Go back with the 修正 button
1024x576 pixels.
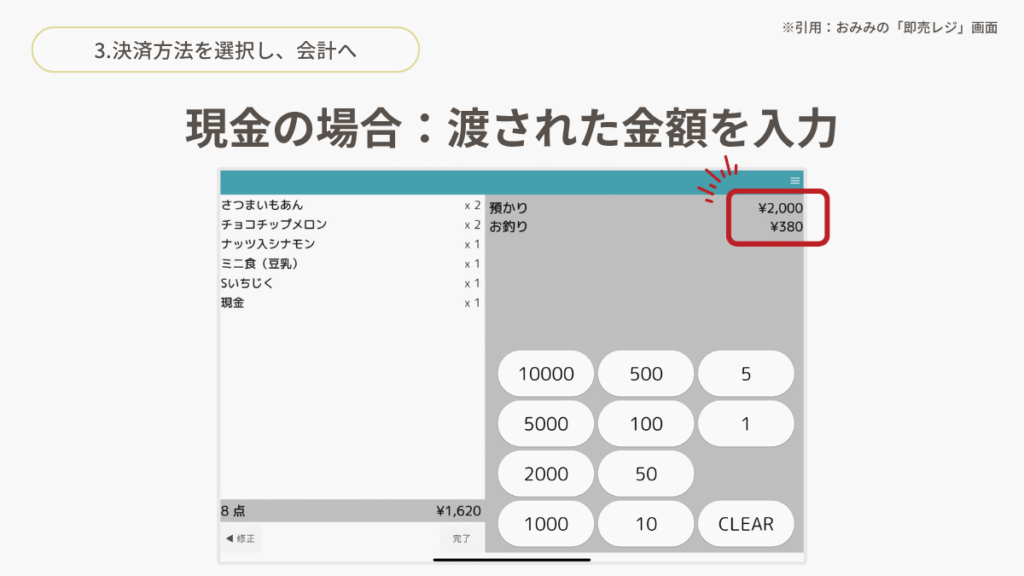241,539
